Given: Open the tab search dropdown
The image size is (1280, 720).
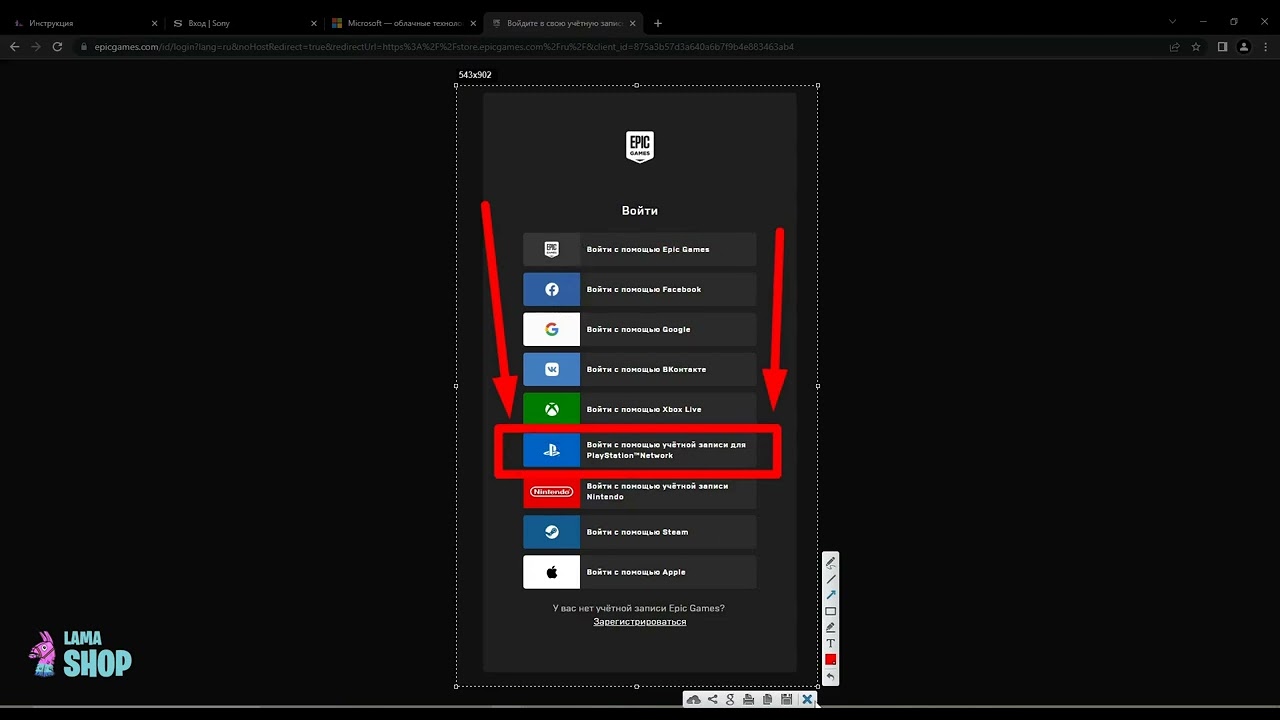Looking at the screenshot, I should [1173, 22].
